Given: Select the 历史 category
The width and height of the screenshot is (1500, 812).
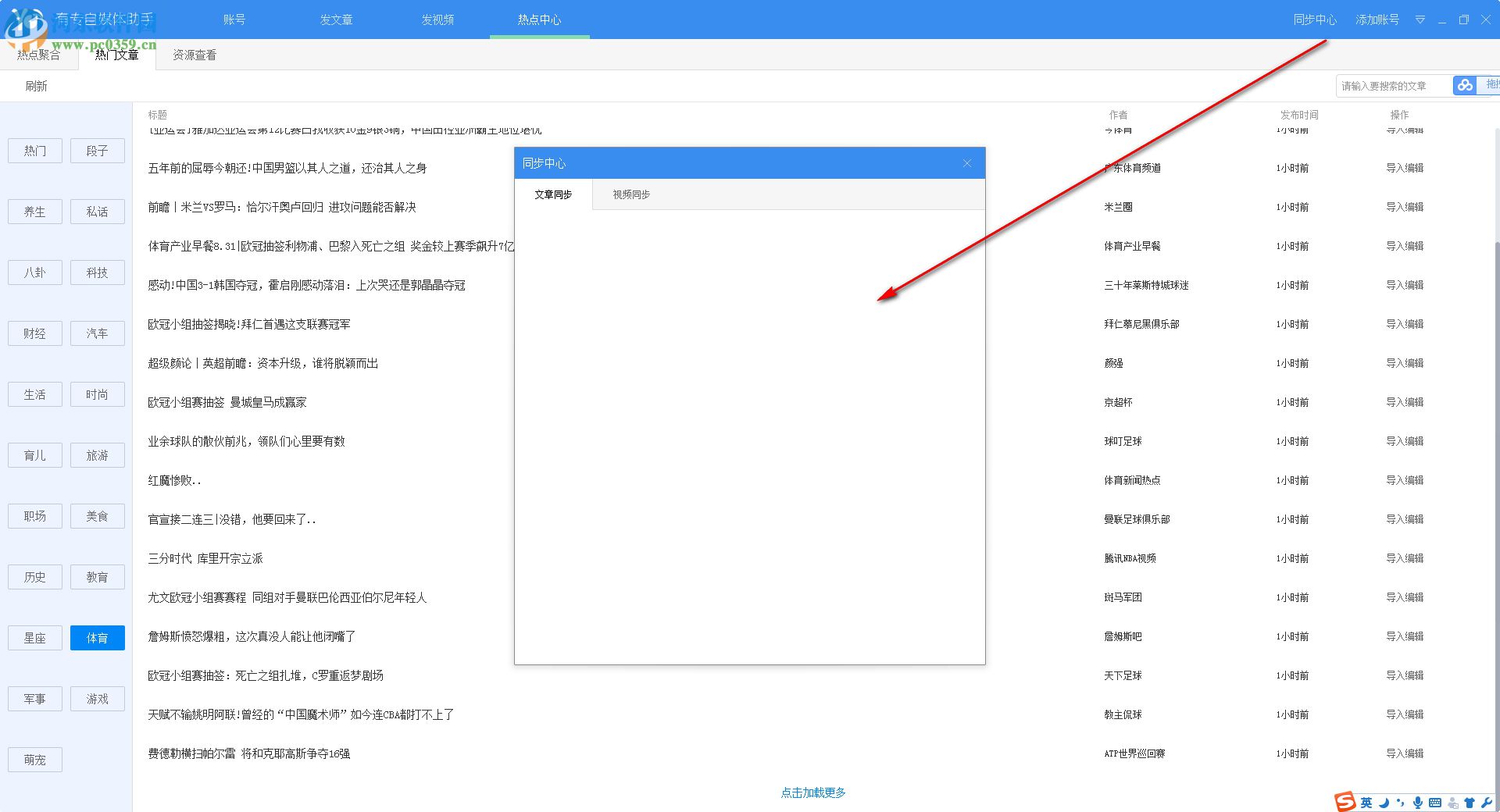Looking at the screenshot, I should coord(35,577).
